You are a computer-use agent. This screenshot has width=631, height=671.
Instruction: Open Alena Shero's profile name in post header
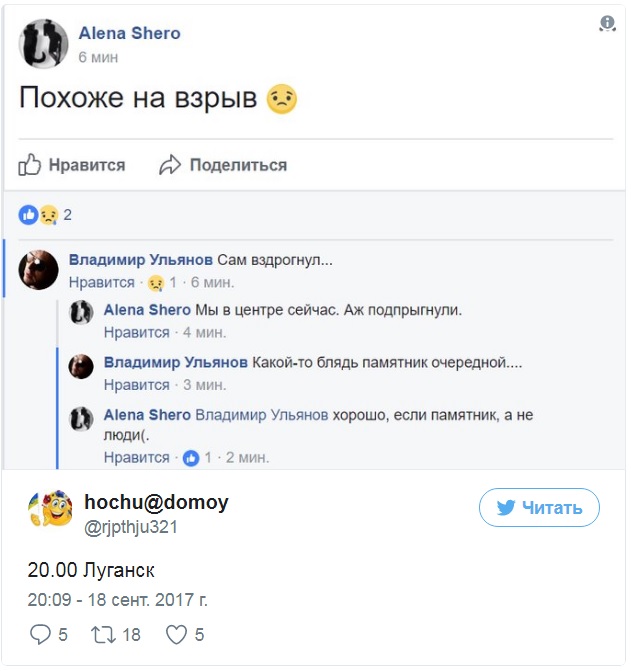(130, 33)
